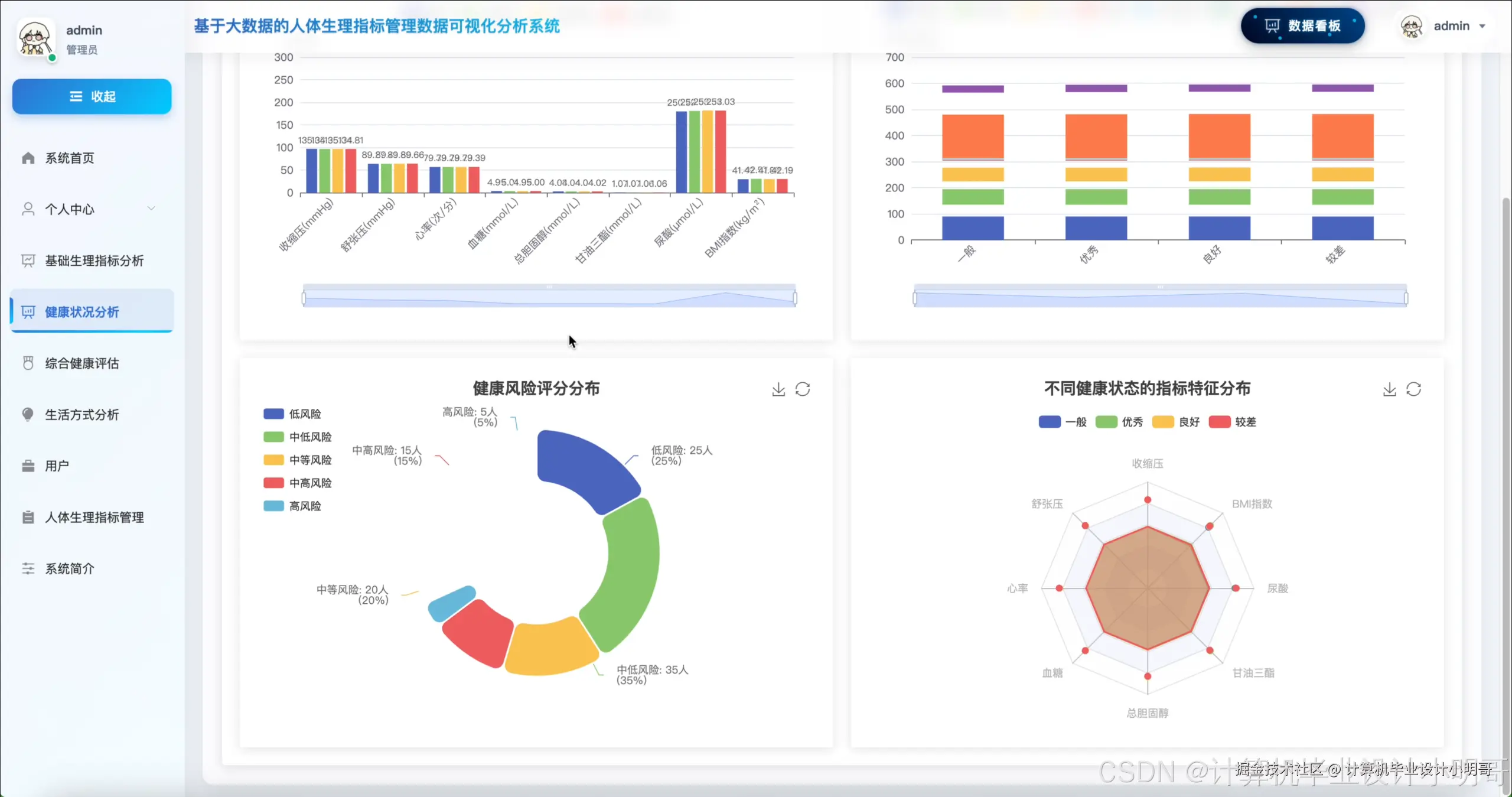Image resolution: width=1512 pixels, height=797 pixels.
Task: Toggle 优秀 legend in radar chart
Action: pos(1106,422)
